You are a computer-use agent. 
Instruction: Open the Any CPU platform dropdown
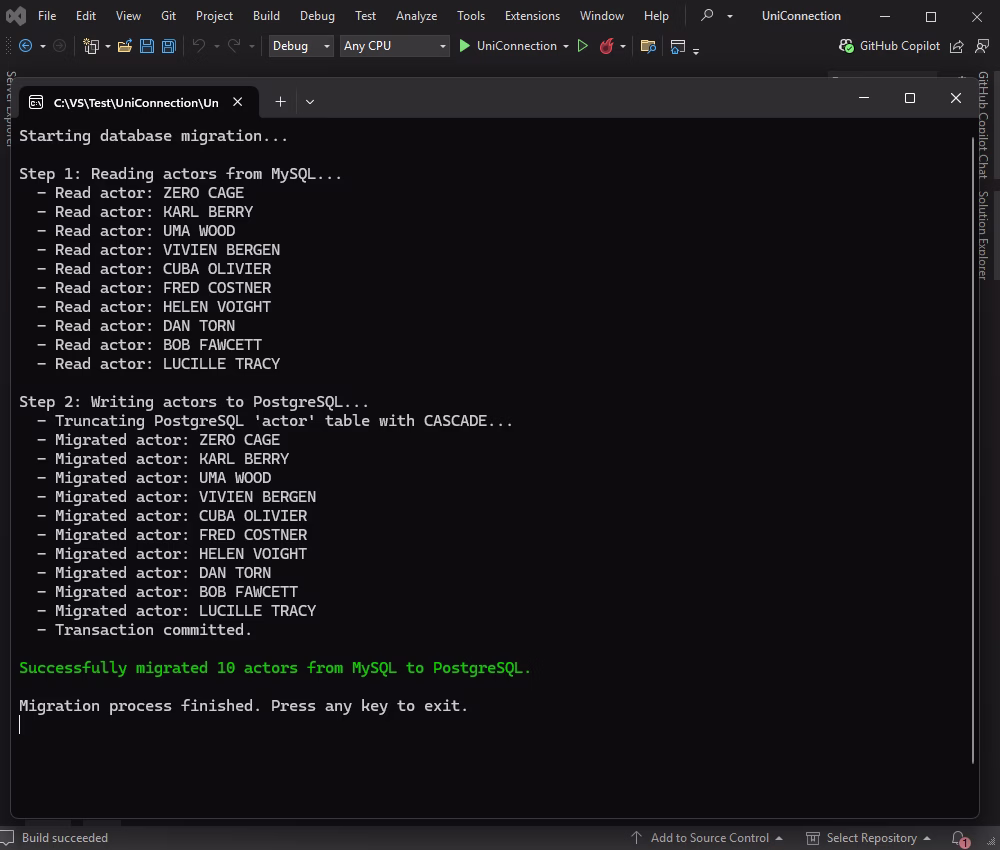pyautogui.click(x=395, y=46)
